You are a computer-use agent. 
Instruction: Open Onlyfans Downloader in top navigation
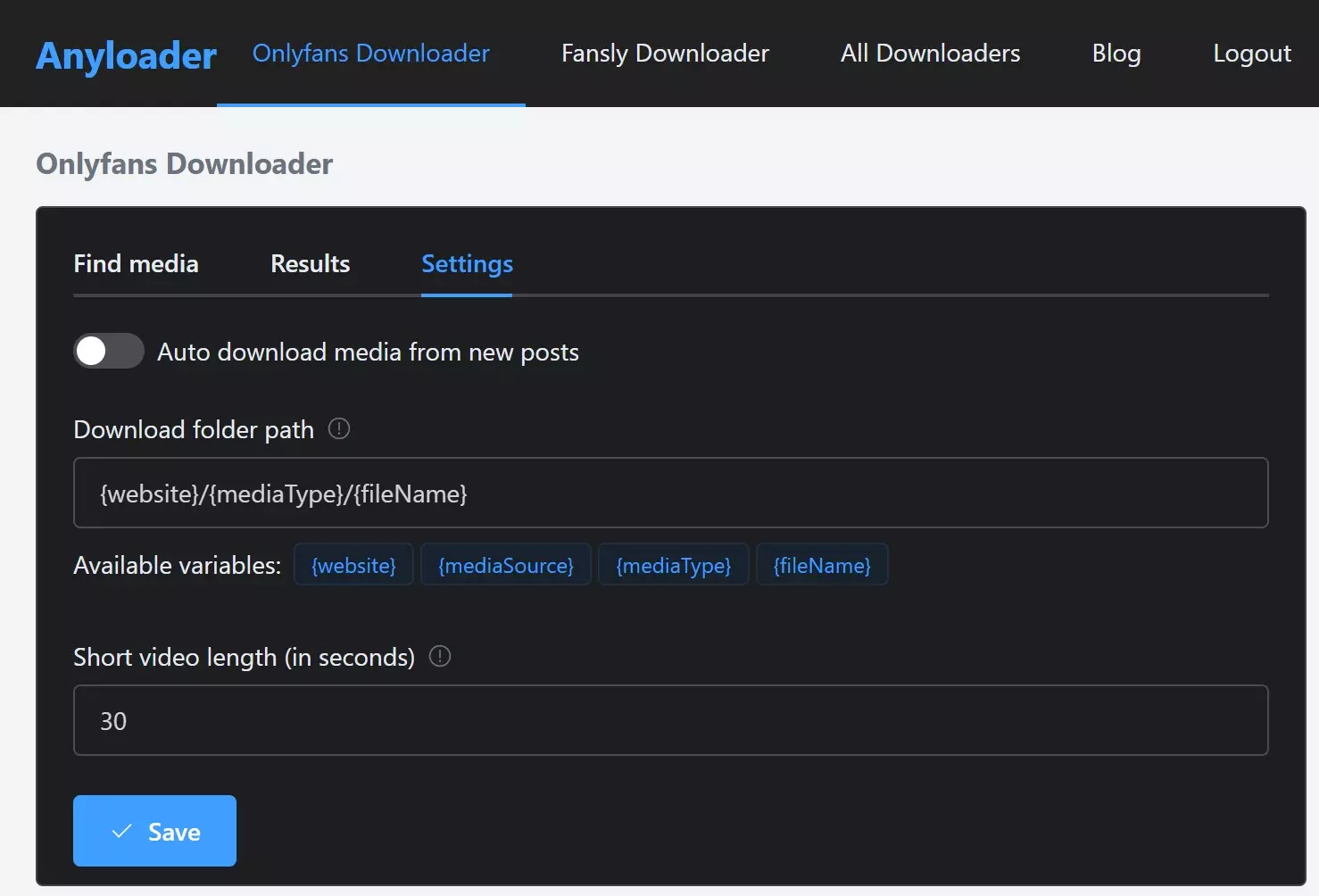[371, 54]
